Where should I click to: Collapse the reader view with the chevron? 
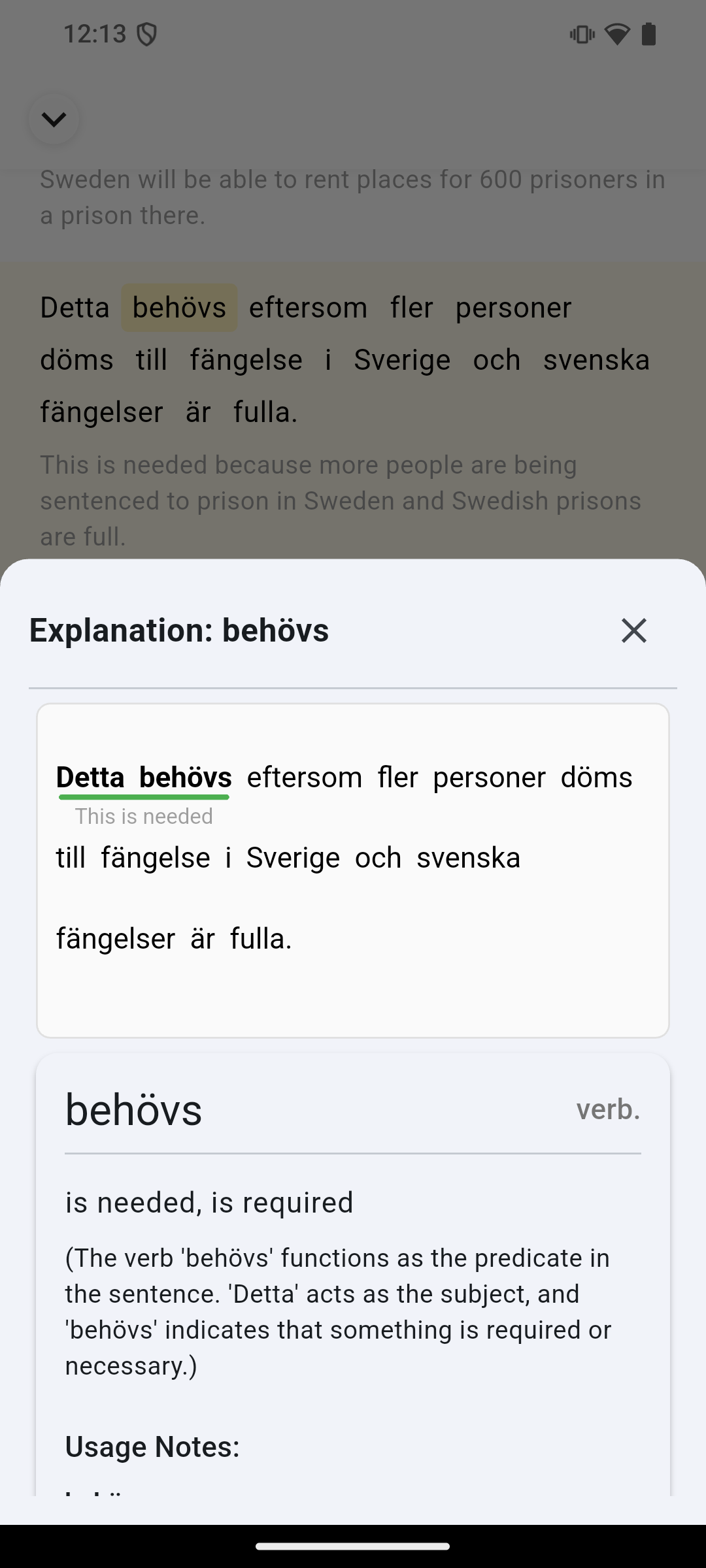[54, 119]
